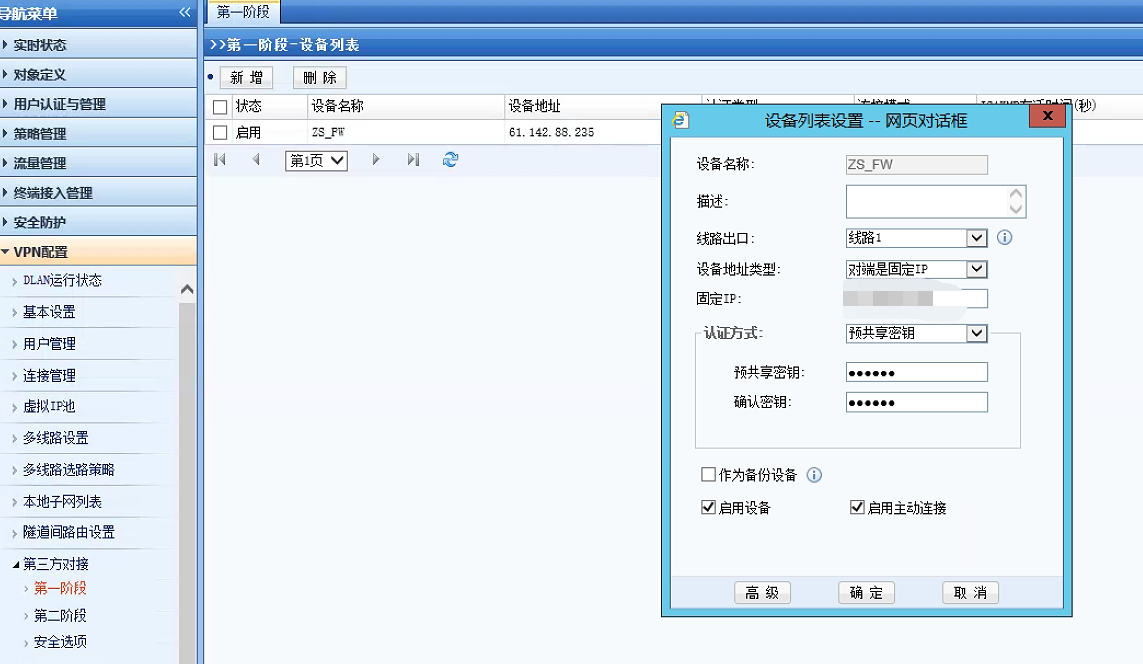This screenshot has height=664, width=1143.
Task: Cancel dialog with 取消 button
Action: 970,593
